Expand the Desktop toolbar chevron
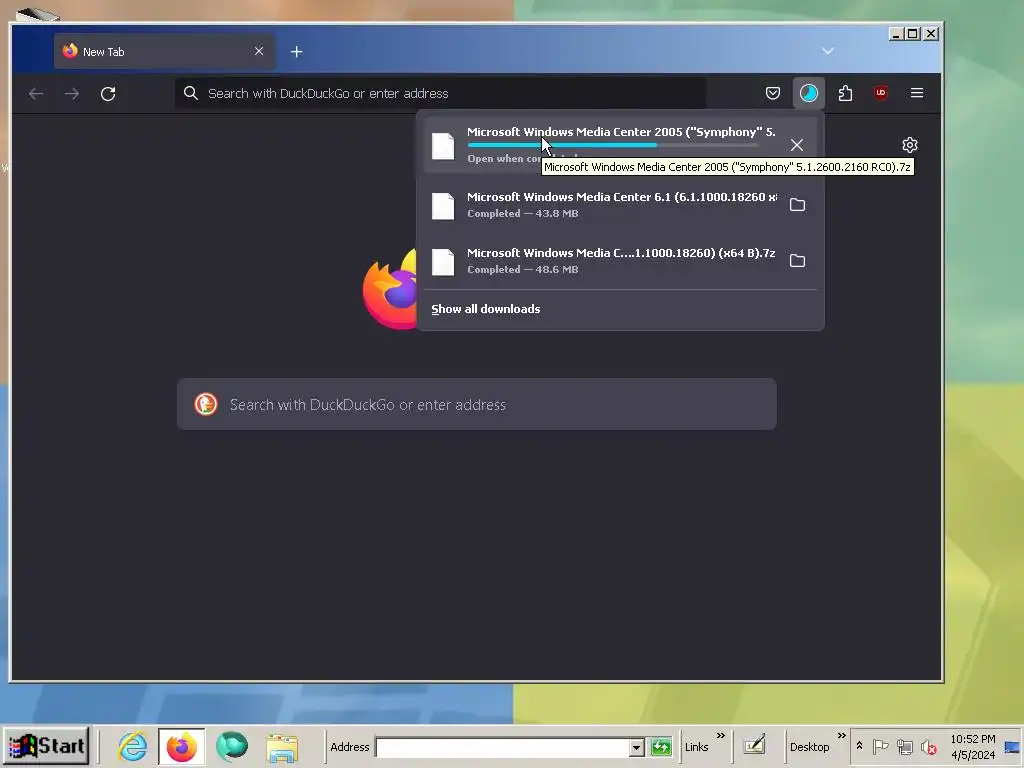The image size is (1024, 768). point(841,736)
